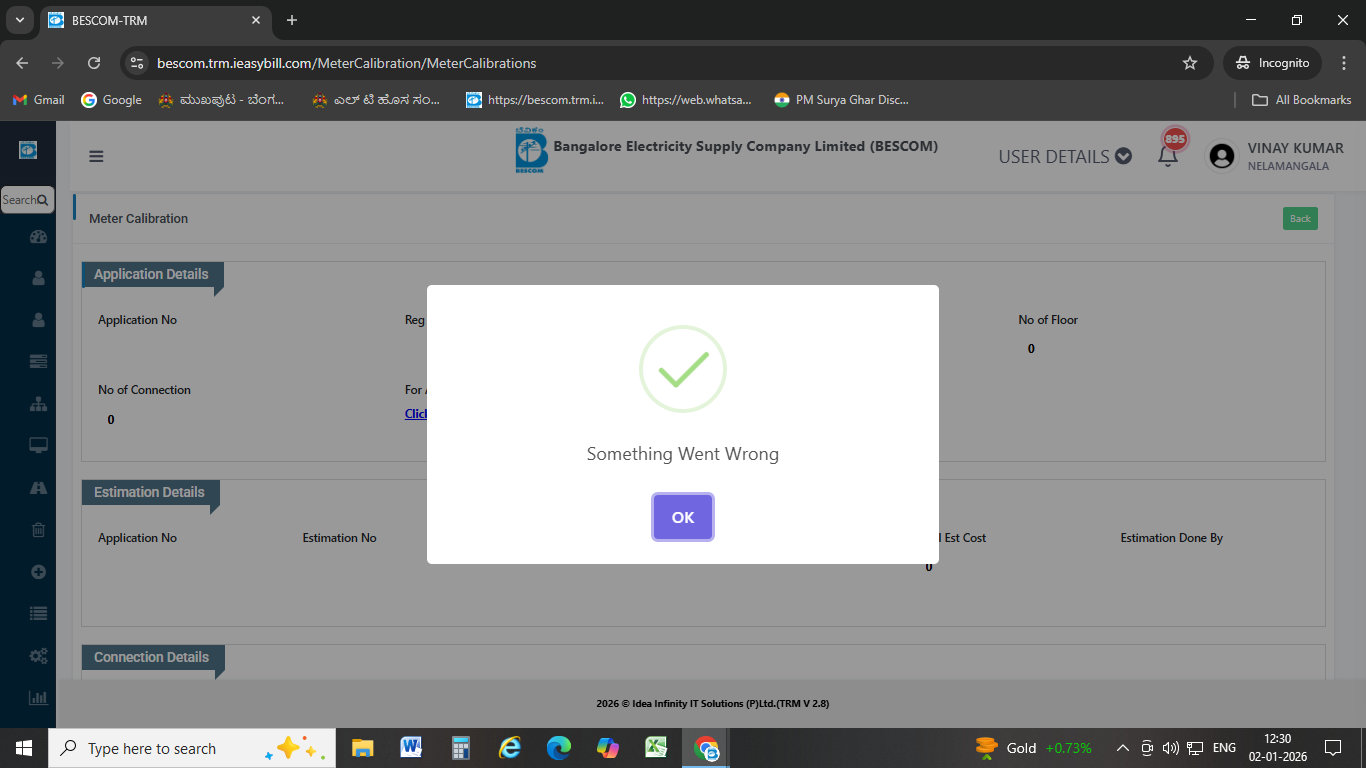Open the settings gears icon in sidebar
Viewport: 1366px width, 768px height.
[x=38, y=656]
